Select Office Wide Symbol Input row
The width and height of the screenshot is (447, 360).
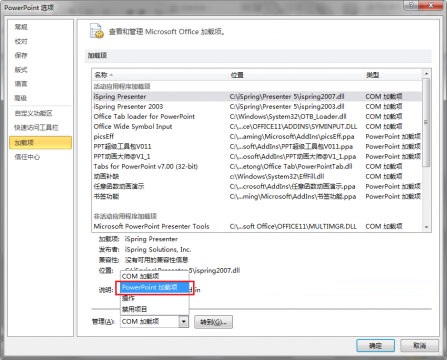(x=257, y=127)
